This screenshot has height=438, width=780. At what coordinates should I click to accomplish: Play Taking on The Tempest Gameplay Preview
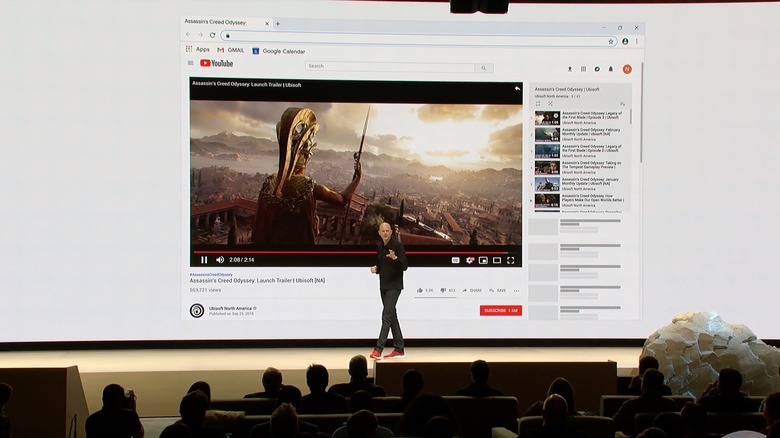click(580, 167)
